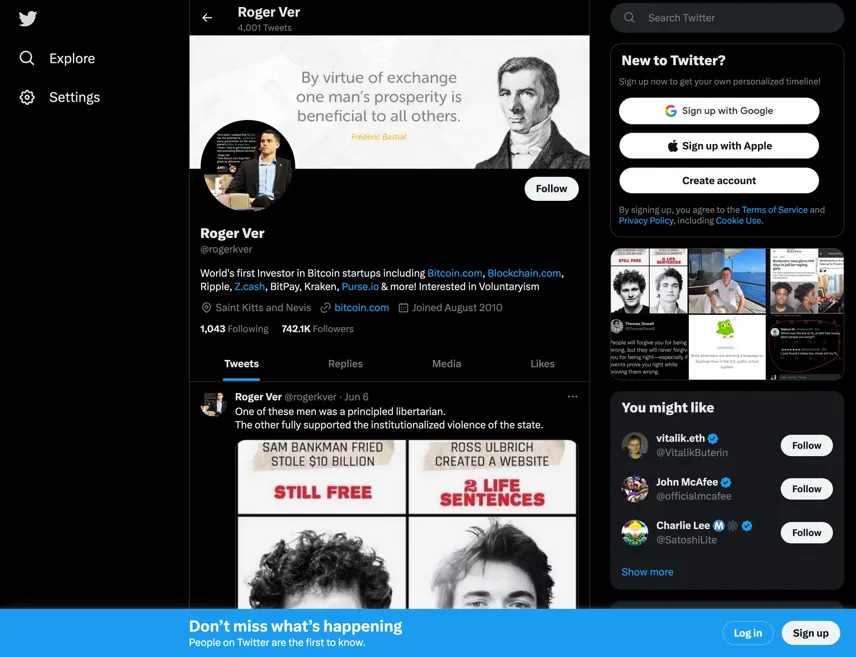The image size is (856, 657).
Task: Open the man on boat media thumbnail
Action: coord(727,281)
